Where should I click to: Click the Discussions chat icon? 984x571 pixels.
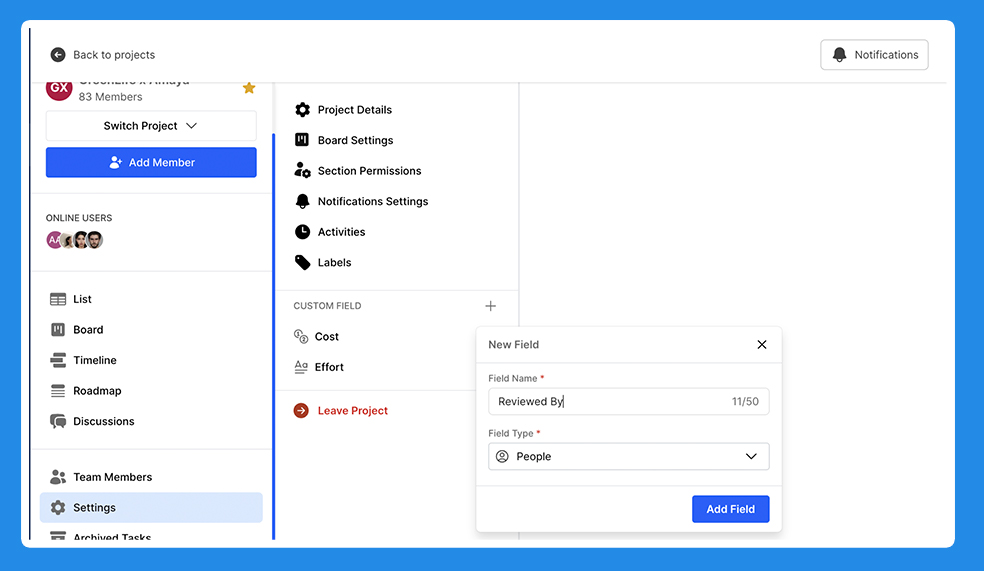58,421
